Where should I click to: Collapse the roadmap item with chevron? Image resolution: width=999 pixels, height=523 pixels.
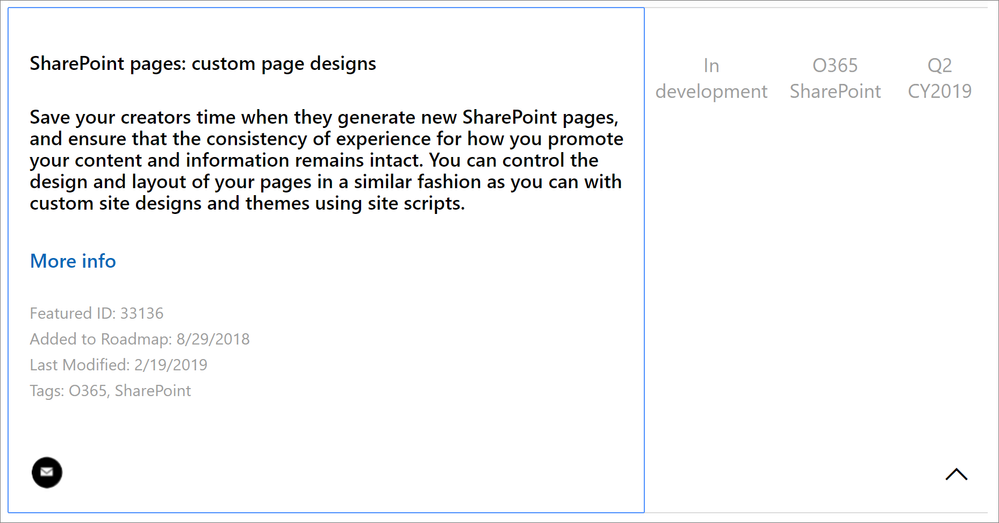click(956, 475)
